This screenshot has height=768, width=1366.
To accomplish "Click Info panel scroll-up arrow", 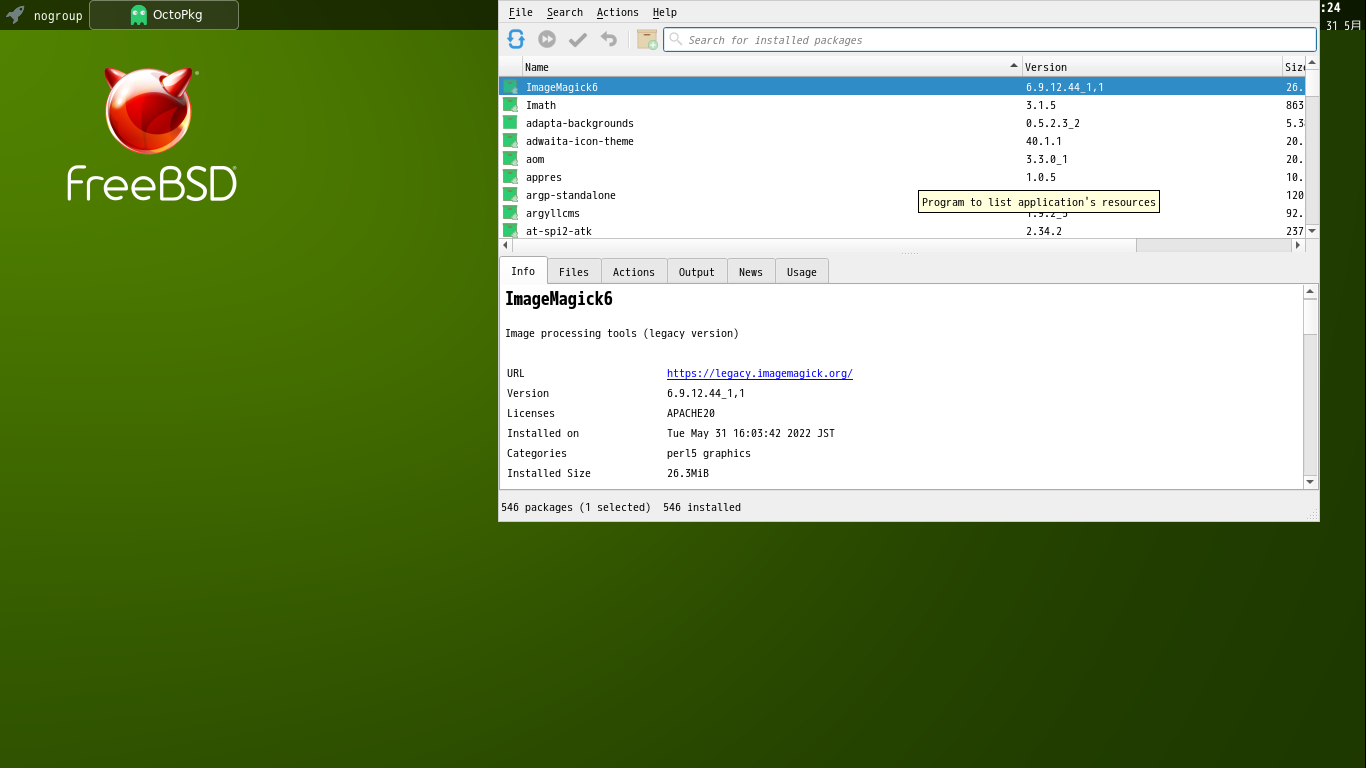I will [x=1311, y=291].
